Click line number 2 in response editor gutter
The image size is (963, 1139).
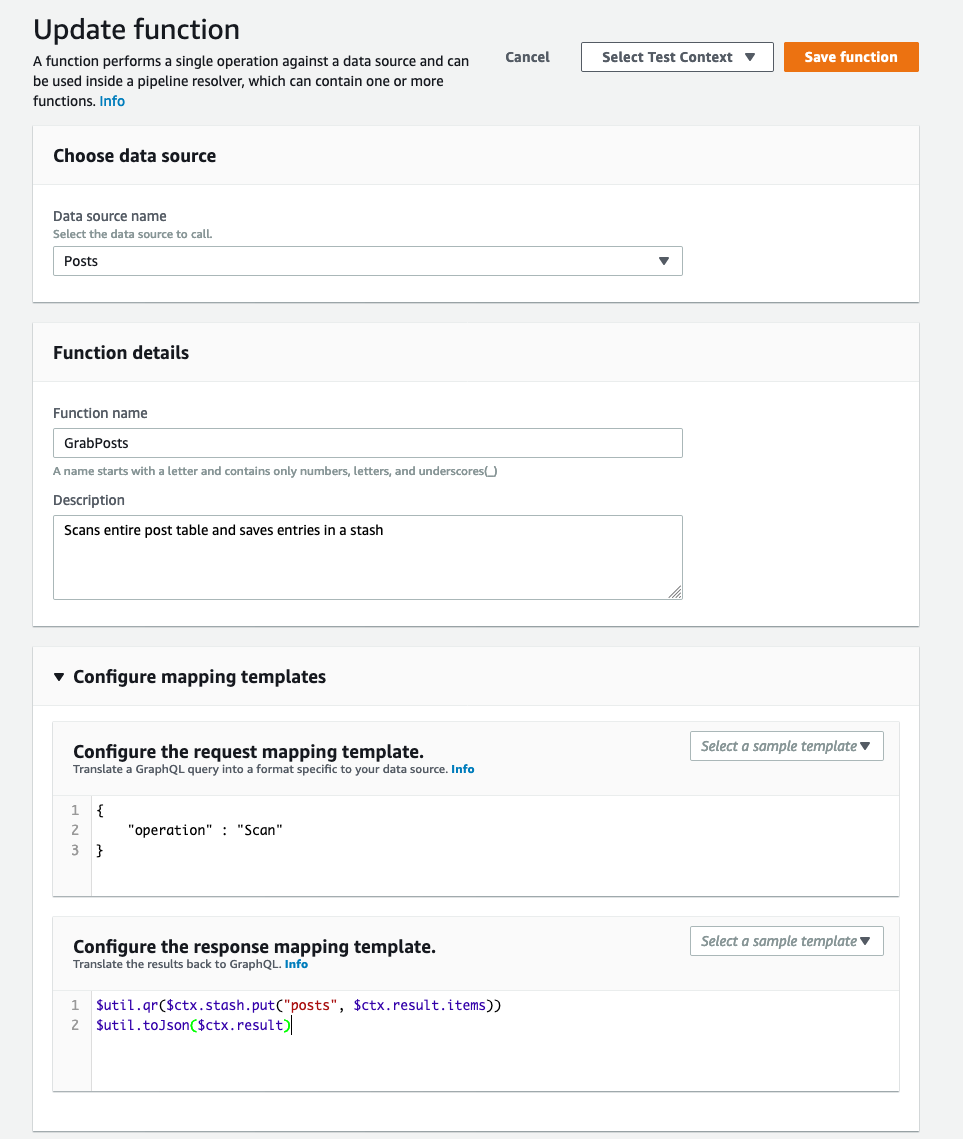pos(75,1025)
